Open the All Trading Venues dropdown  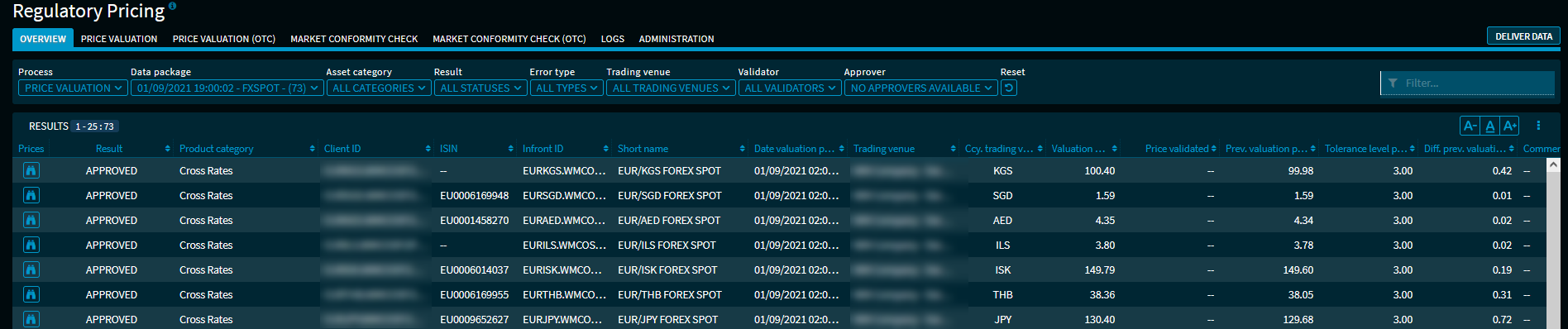pyautogui.click(x=671, y=88)
